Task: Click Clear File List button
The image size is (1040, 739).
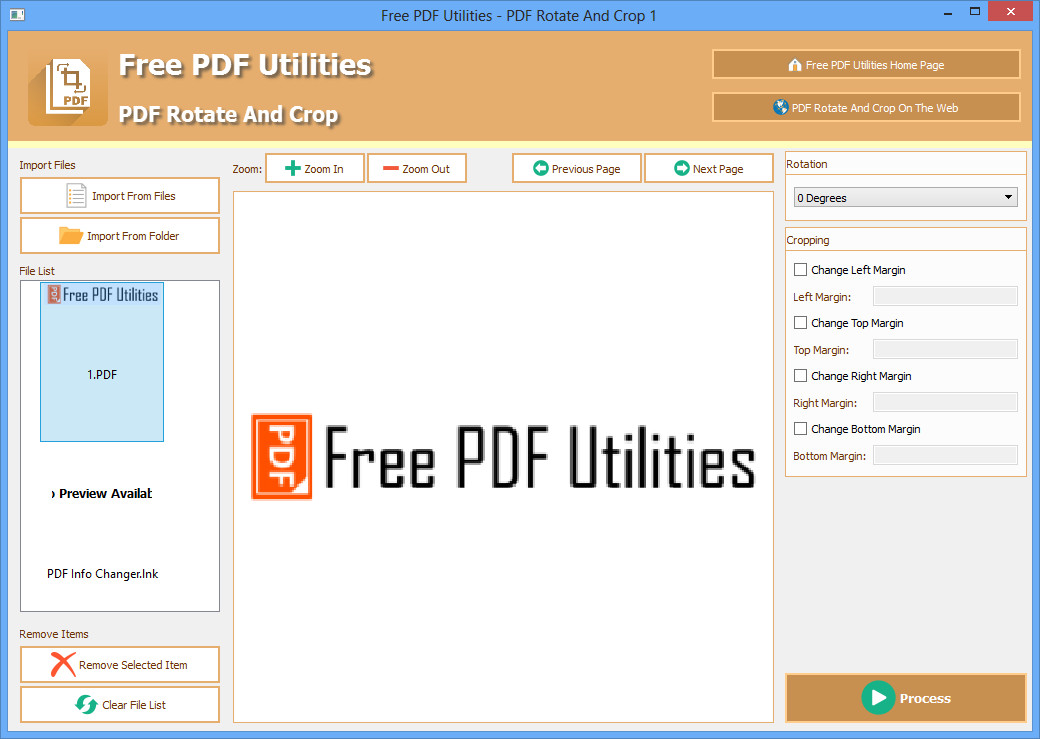Action: tap(120, 705)
